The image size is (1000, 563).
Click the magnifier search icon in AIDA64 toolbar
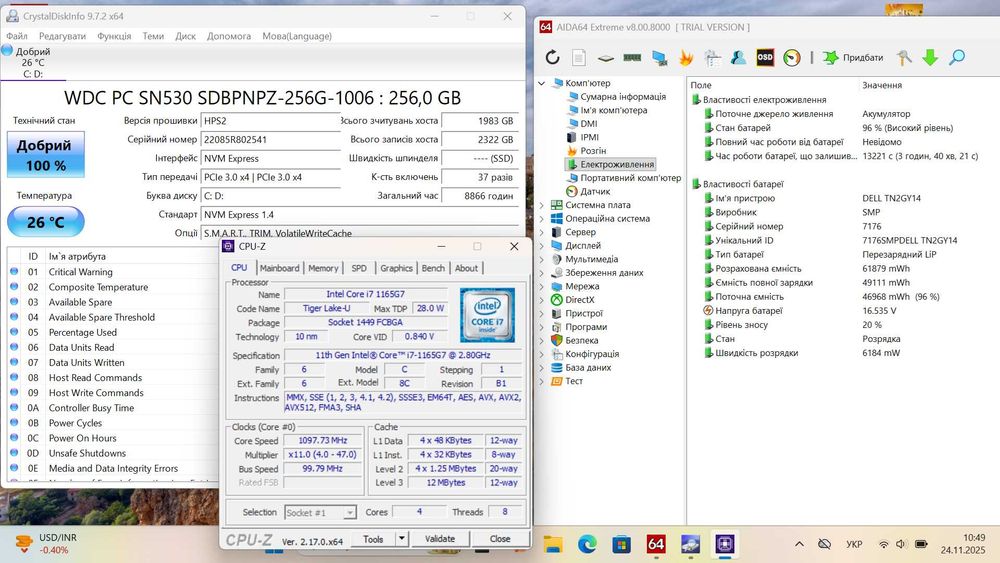point(957,57)
